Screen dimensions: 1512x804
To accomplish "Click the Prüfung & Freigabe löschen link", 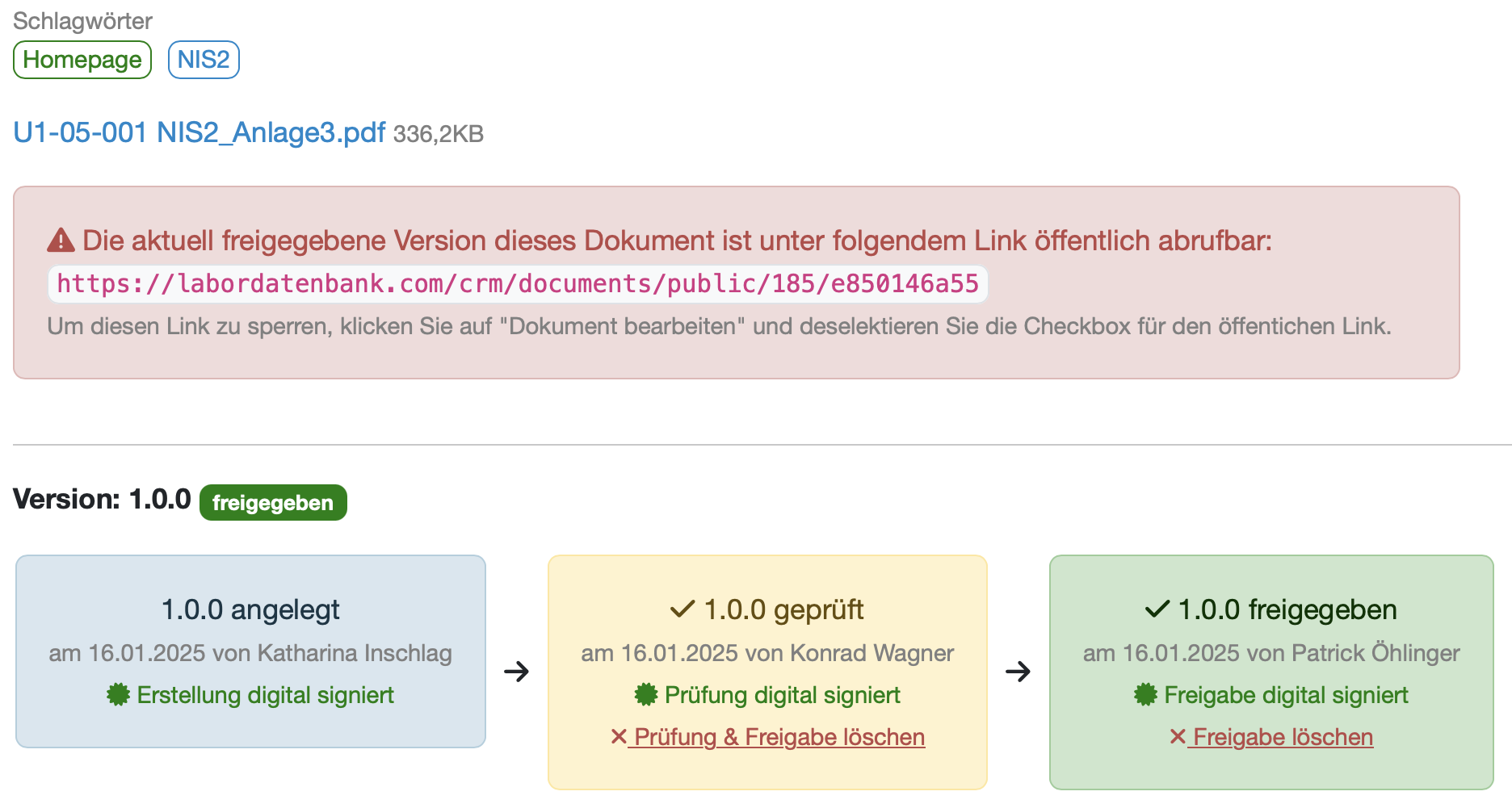I will click(779, 737).
